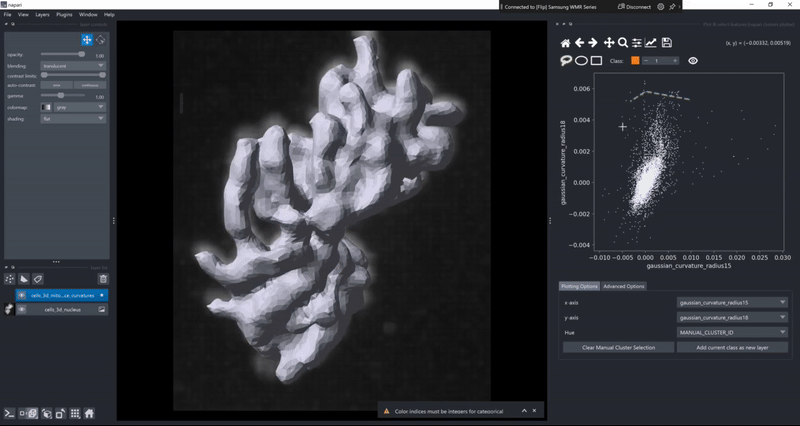800x426 pixels.
Task: Add a new labels layer
Action: (38, 279)
